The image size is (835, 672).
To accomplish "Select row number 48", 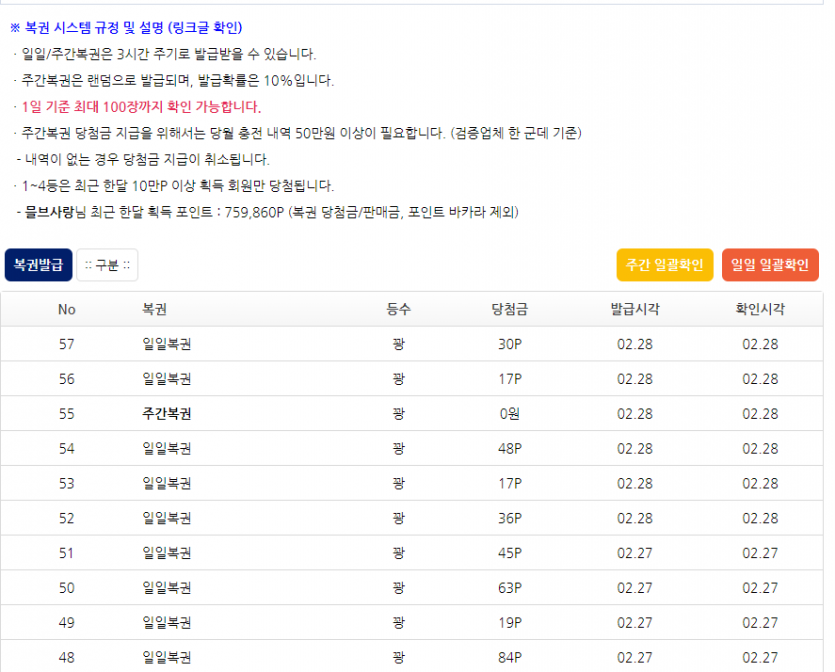I will coord(67,658).
